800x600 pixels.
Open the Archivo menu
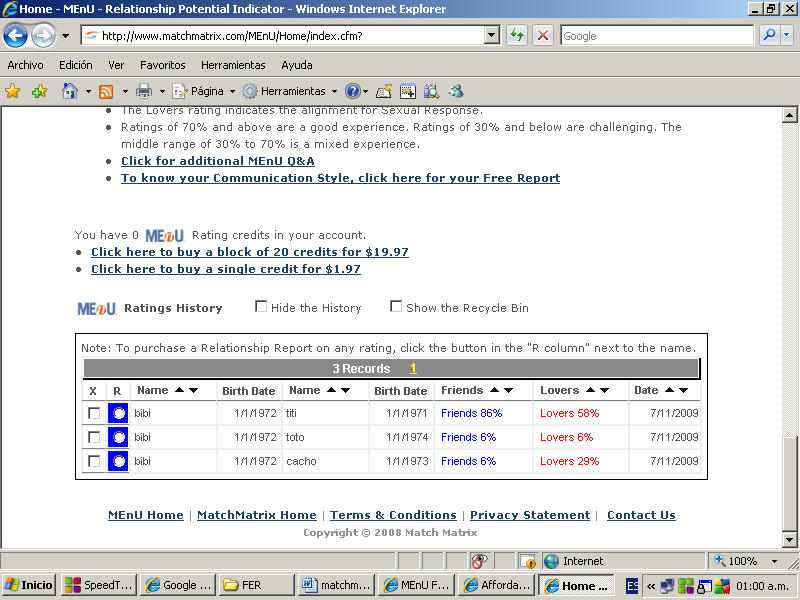(x=25, y=65)
